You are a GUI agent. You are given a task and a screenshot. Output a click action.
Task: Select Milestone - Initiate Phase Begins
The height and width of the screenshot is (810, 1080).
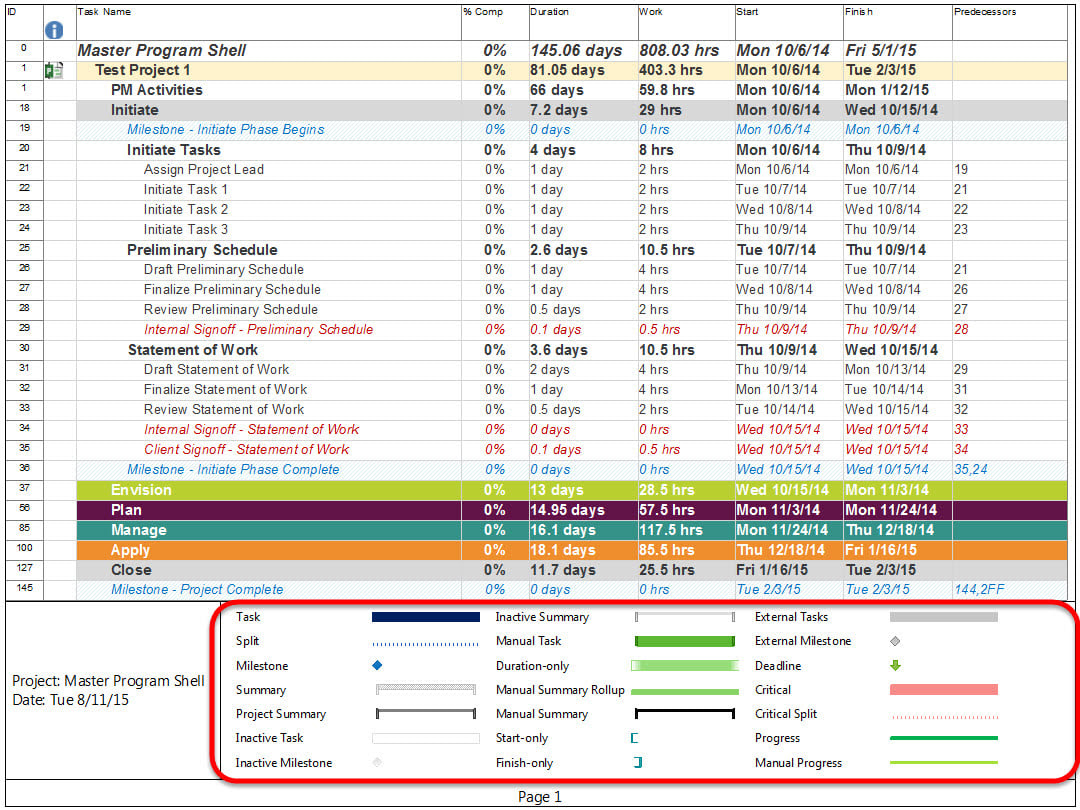click(537, 129)
